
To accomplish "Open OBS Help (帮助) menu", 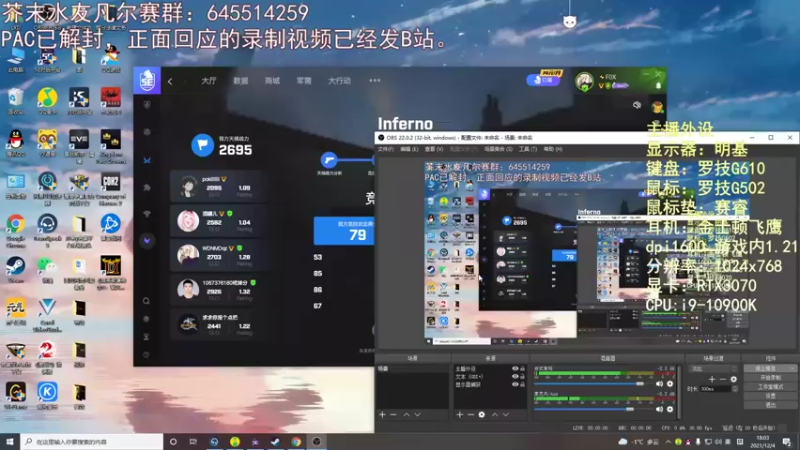I will point(553,149).
